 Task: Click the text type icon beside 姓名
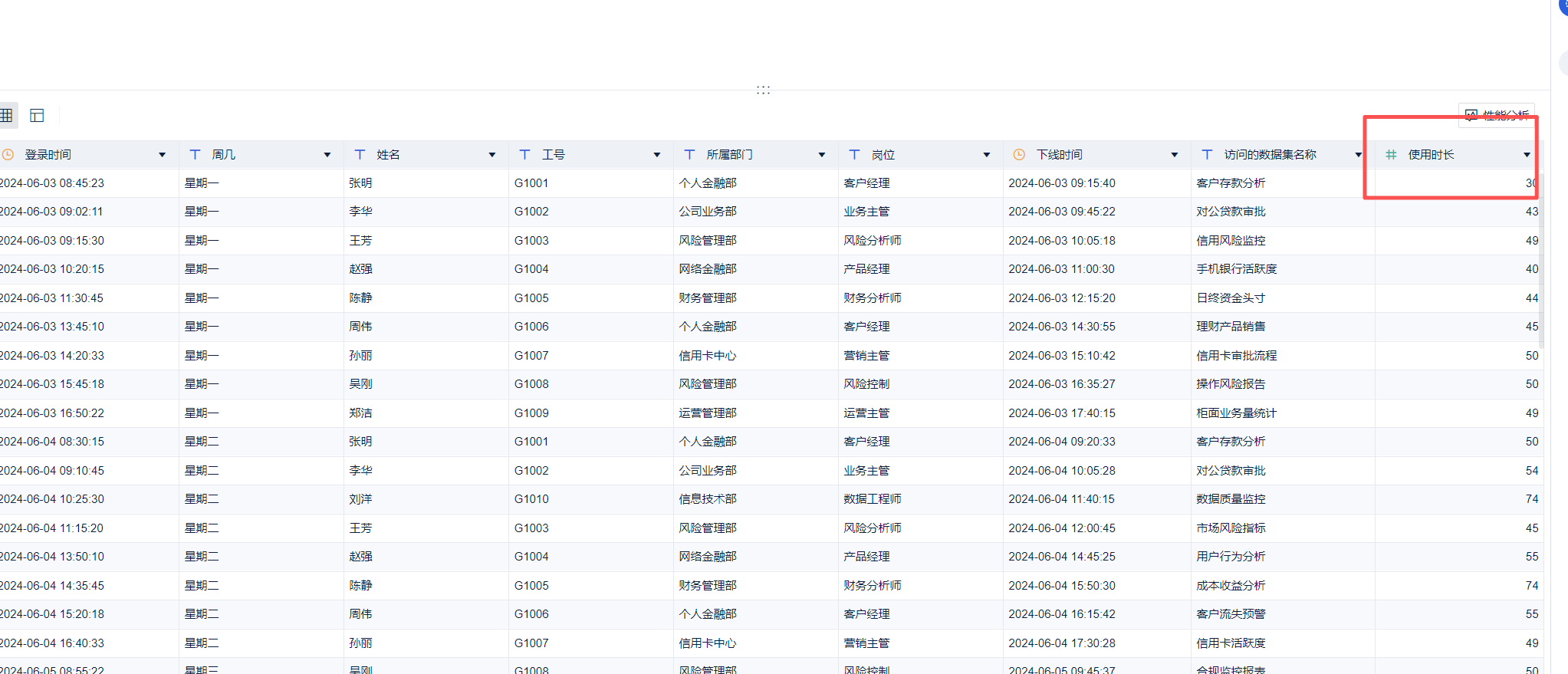click(360, 155)
